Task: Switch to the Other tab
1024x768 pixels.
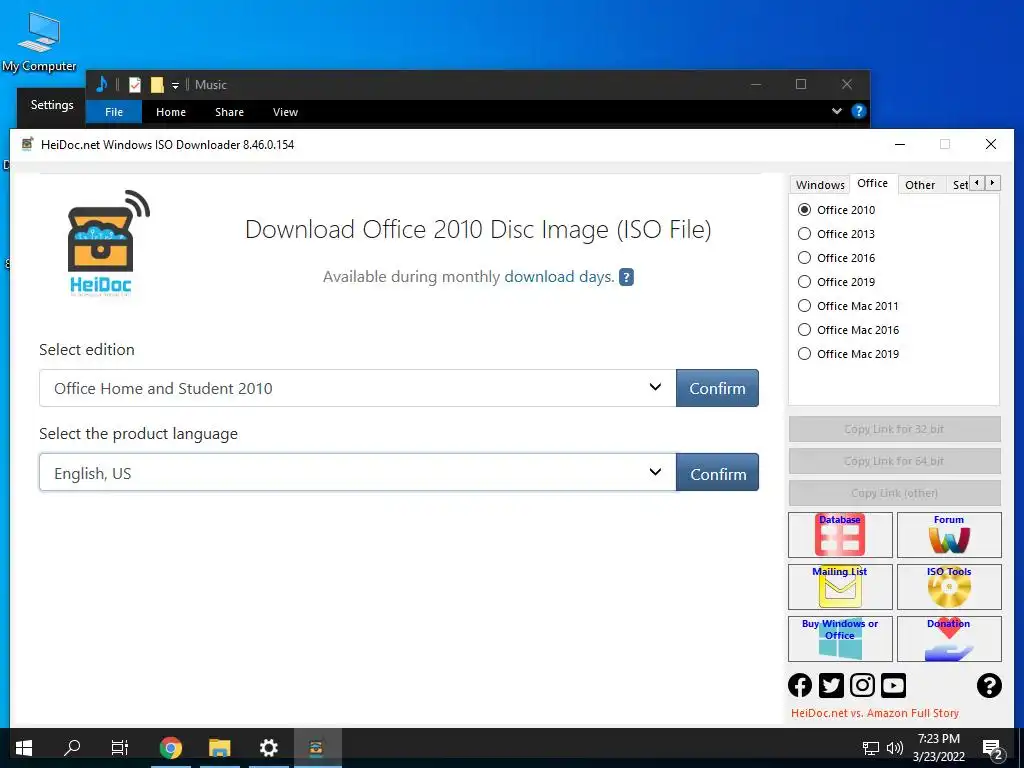Action: [920, 185]
